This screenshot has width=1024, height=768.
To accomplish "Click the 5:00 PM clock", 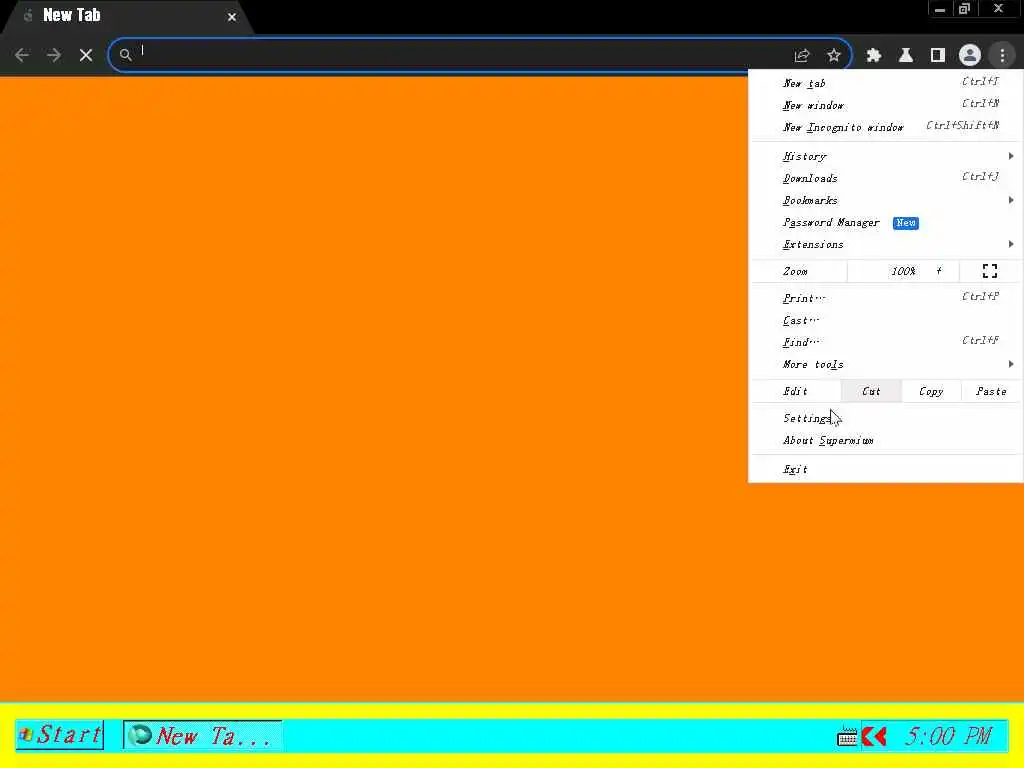I will [x=948, y=737].
